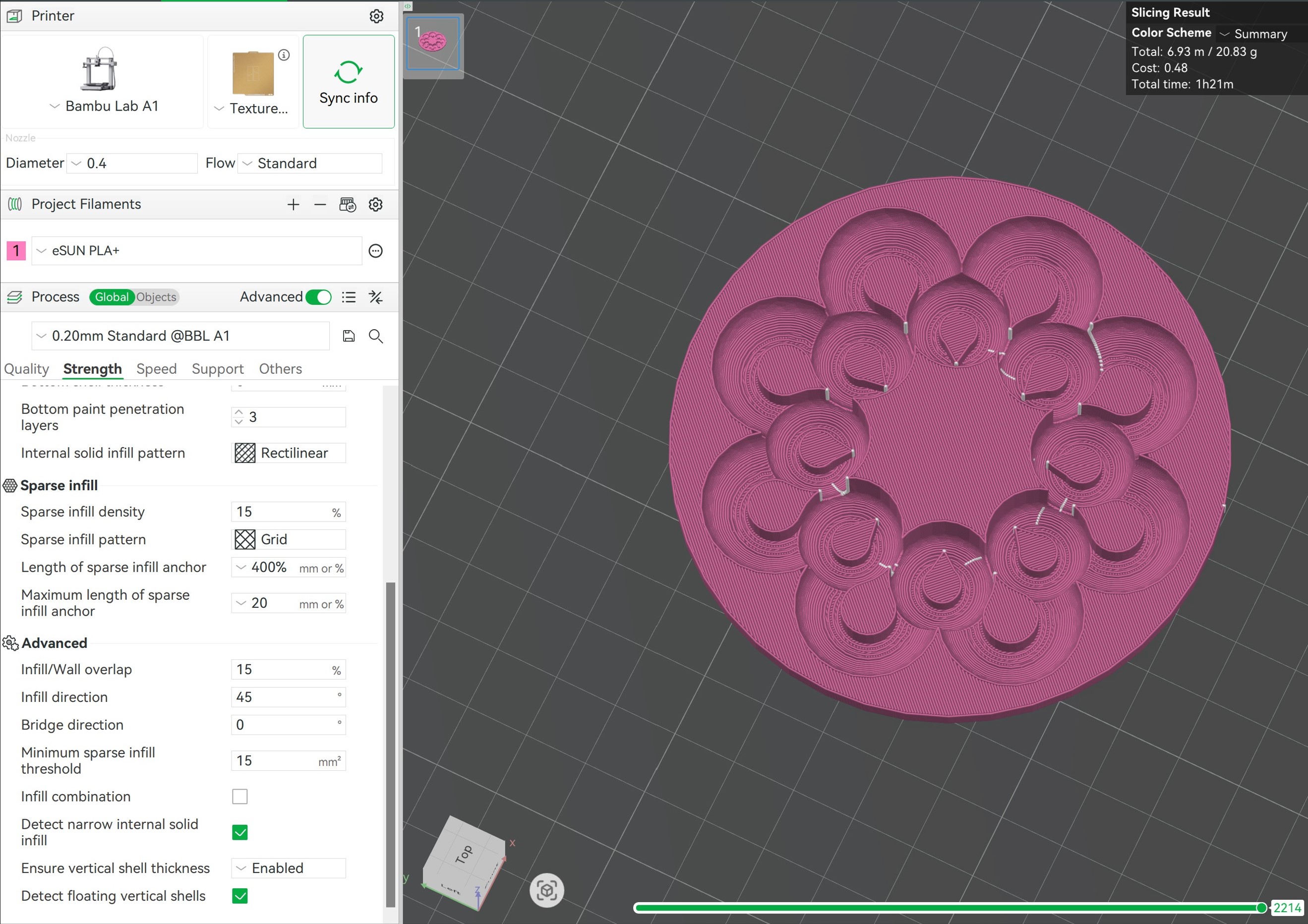This screenshot has width=1308, height=924.
Task: Click the process settings search magnifier icon
Action: point(375,336)
